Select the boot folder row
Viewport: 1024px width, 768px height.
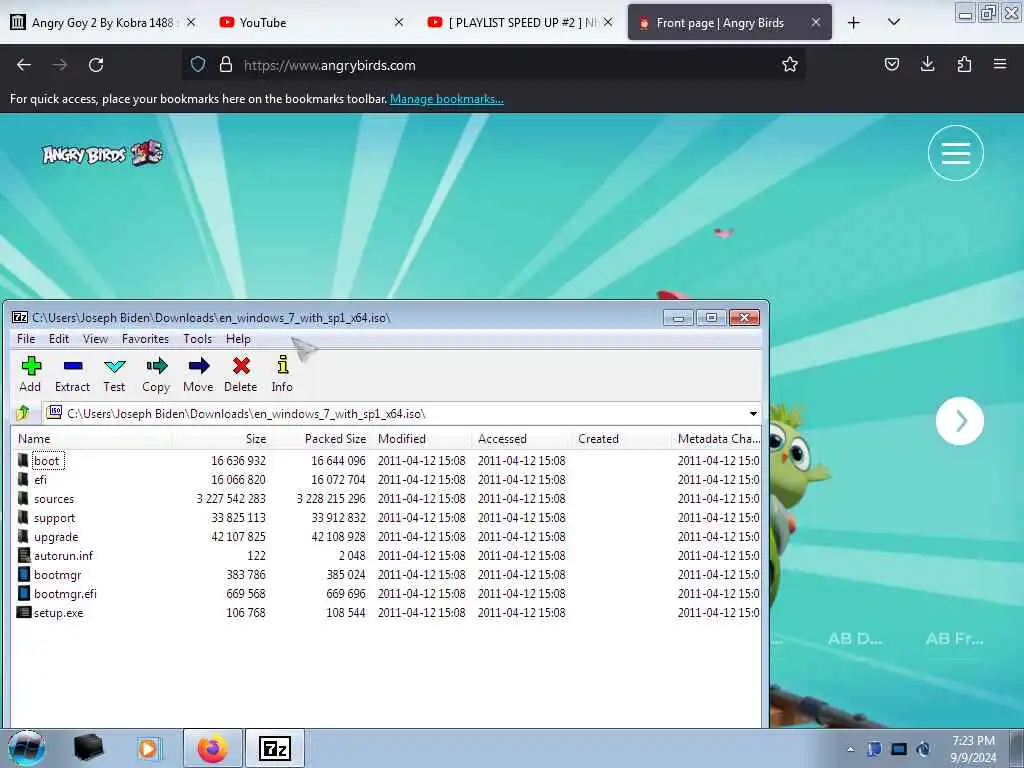click(x=385, y=461)
